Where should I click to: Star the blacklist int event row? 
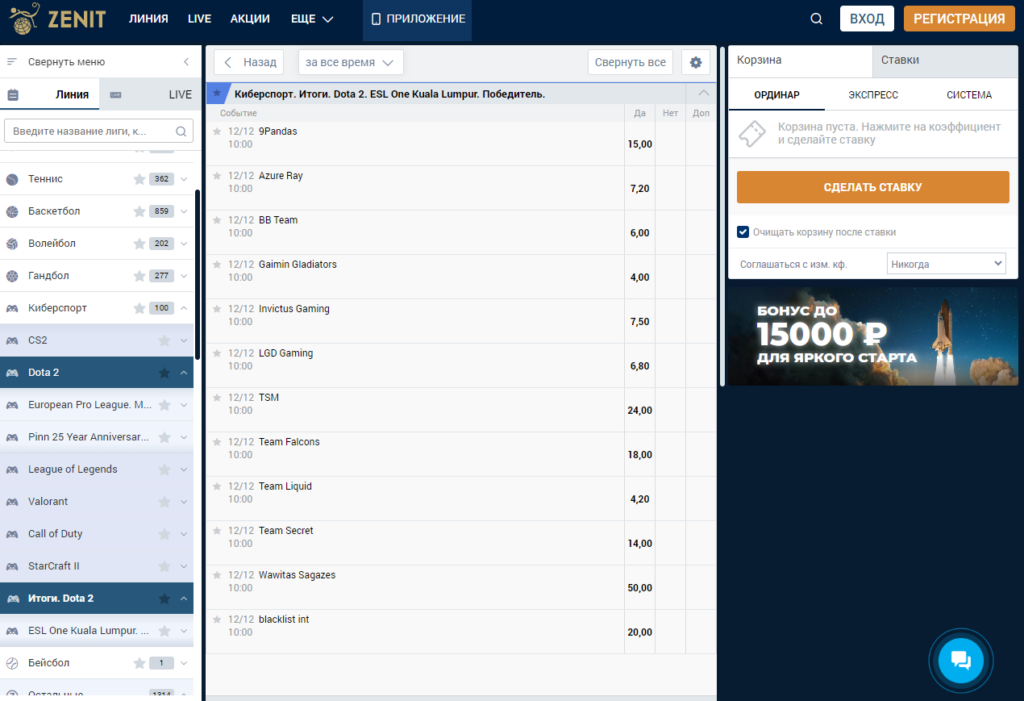[x=217, y=619]
